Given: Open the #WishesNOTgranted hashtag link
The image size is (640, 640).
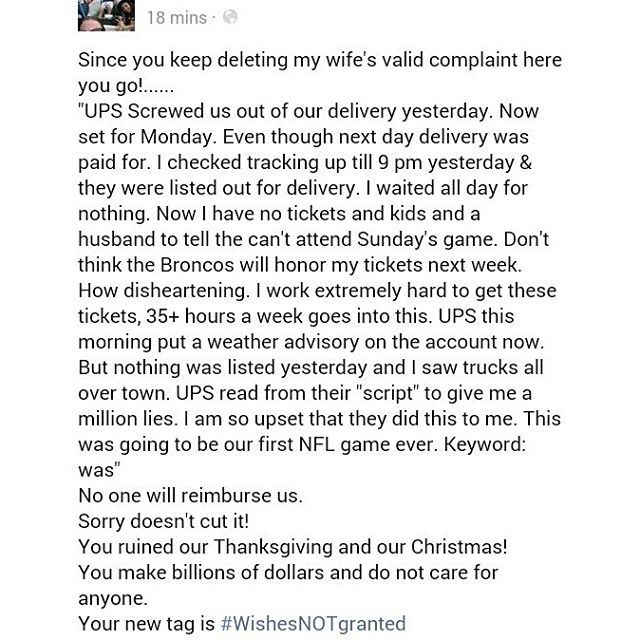Looking at the screenshot, I should 313,624.
